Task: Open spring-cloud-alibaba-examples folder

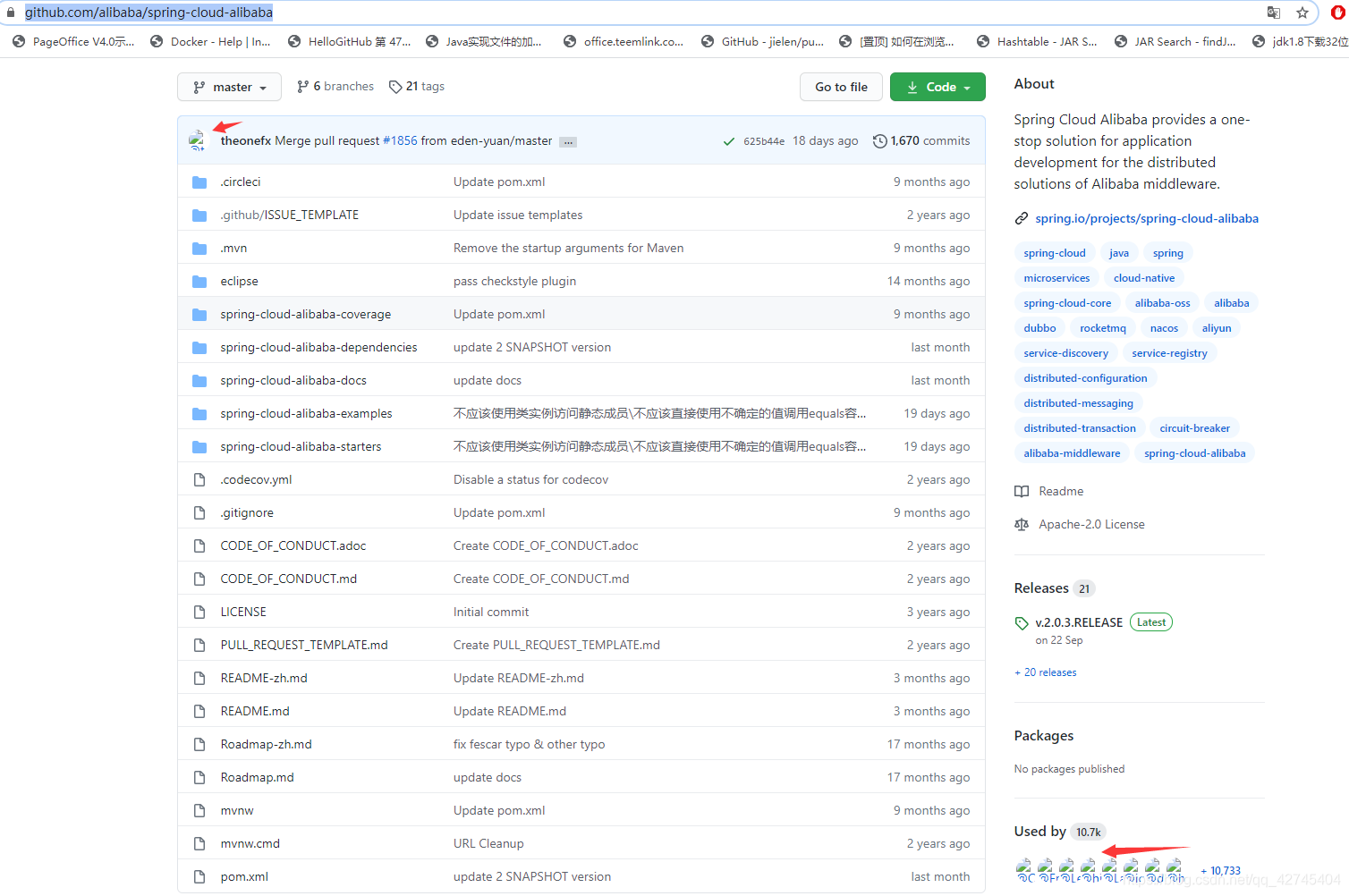Action: click(307, 413)
